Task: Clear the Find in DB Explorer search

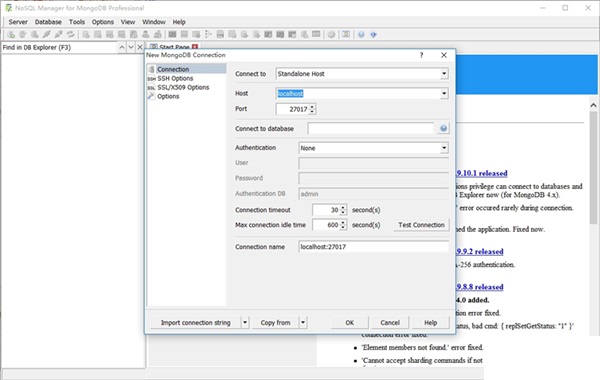Action: point(140,47)
